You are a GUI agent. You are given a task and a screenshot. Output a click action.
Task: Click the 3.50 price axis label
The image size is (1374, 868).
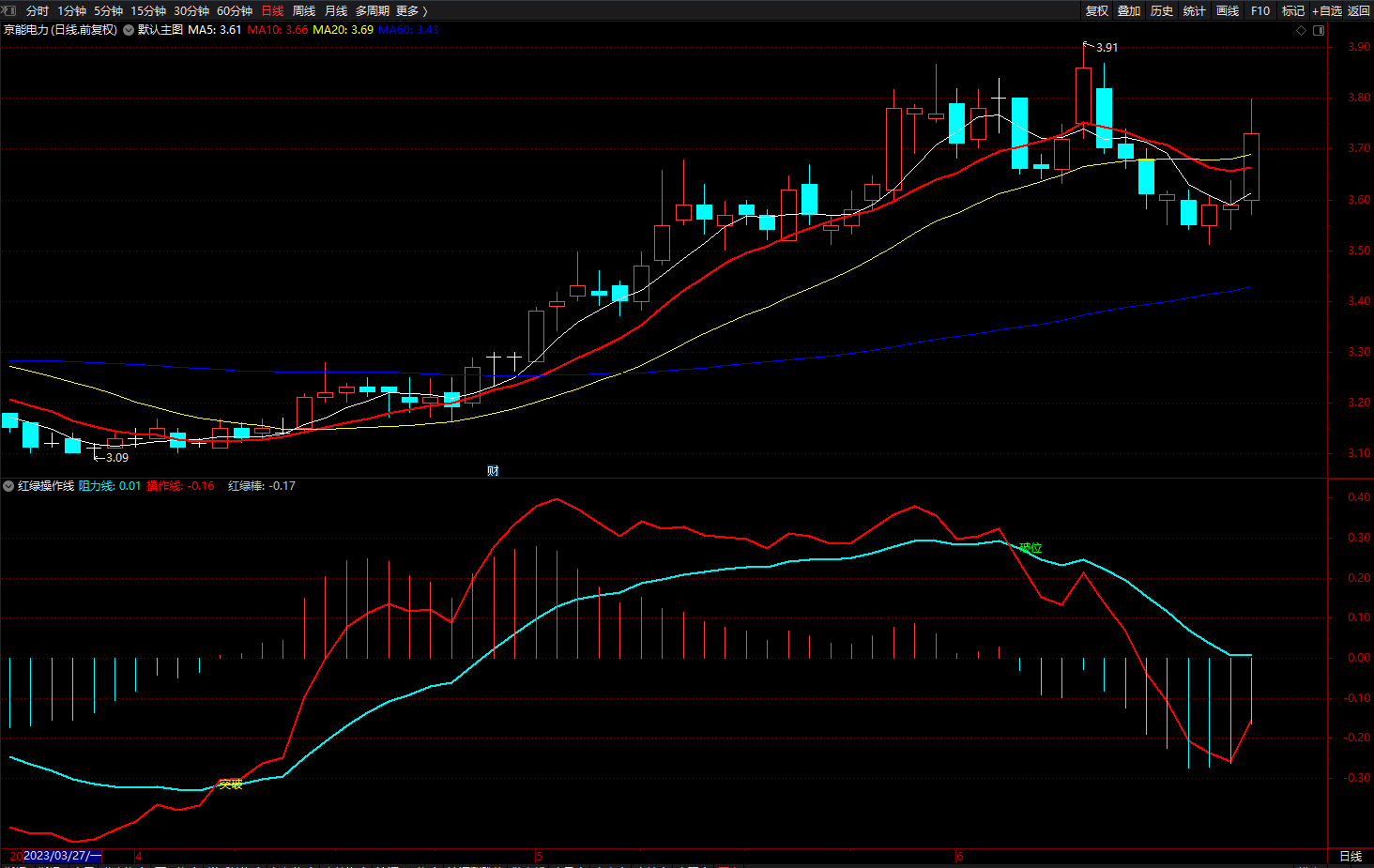tap(1359, 251)
